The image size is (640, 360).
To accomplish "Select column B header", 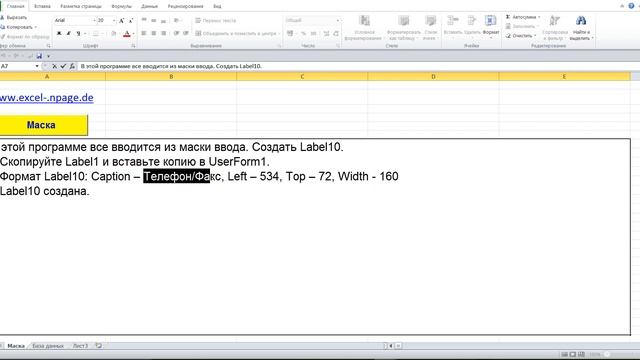I will coord(171,76).
